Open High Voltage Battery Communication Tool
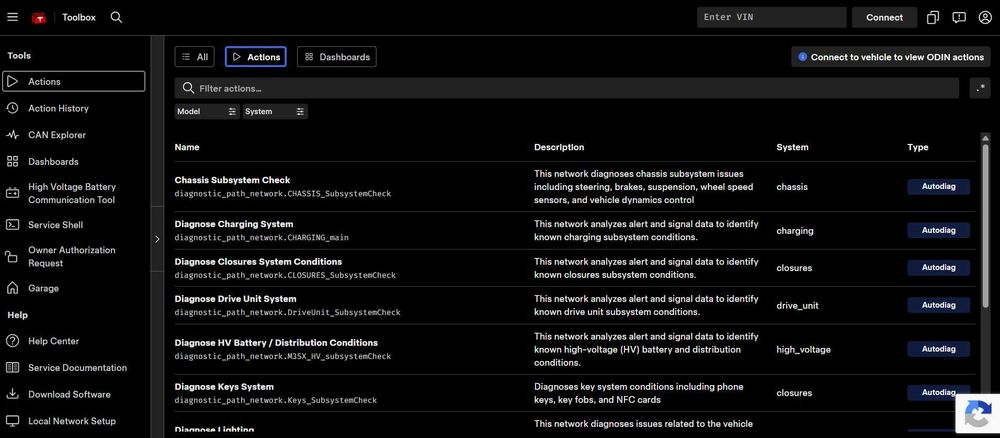The width and height of the screenshot is (1000, 438). coord(74,193)
